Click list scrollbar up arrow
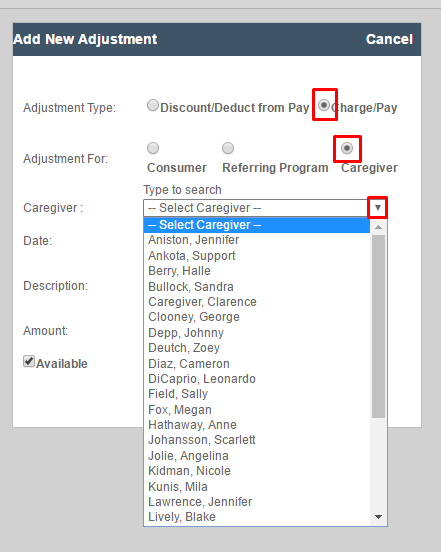 (378, 227)
